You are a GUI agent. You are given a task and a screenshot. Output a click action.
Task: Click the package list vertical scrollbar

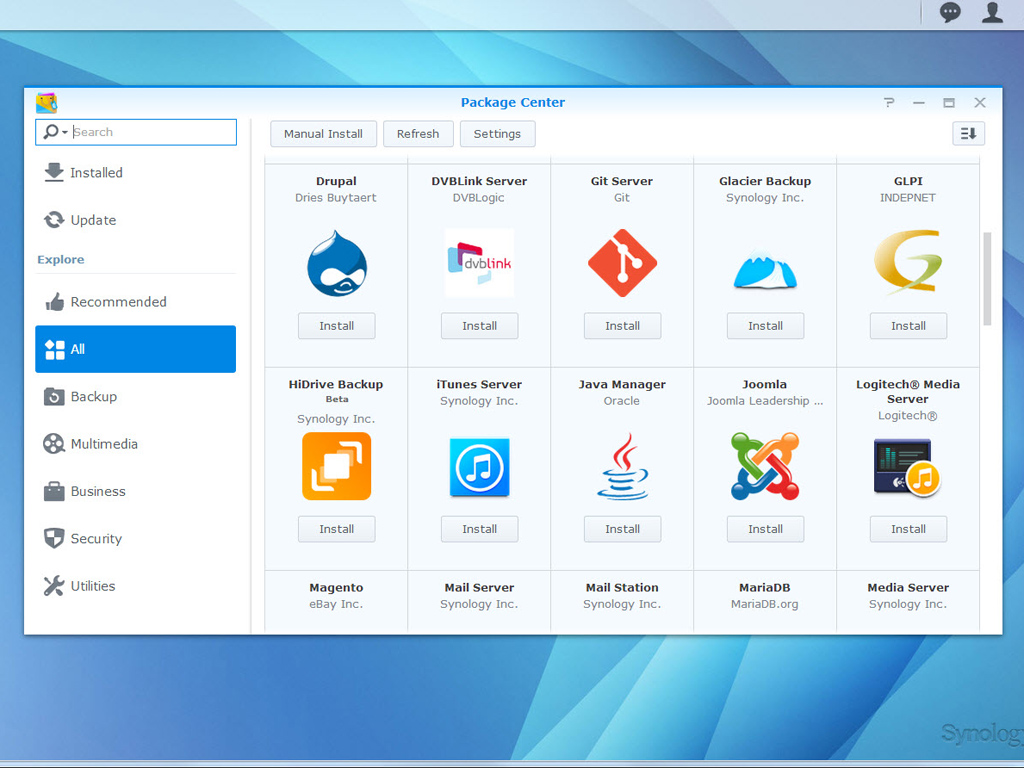coord(987,279)
